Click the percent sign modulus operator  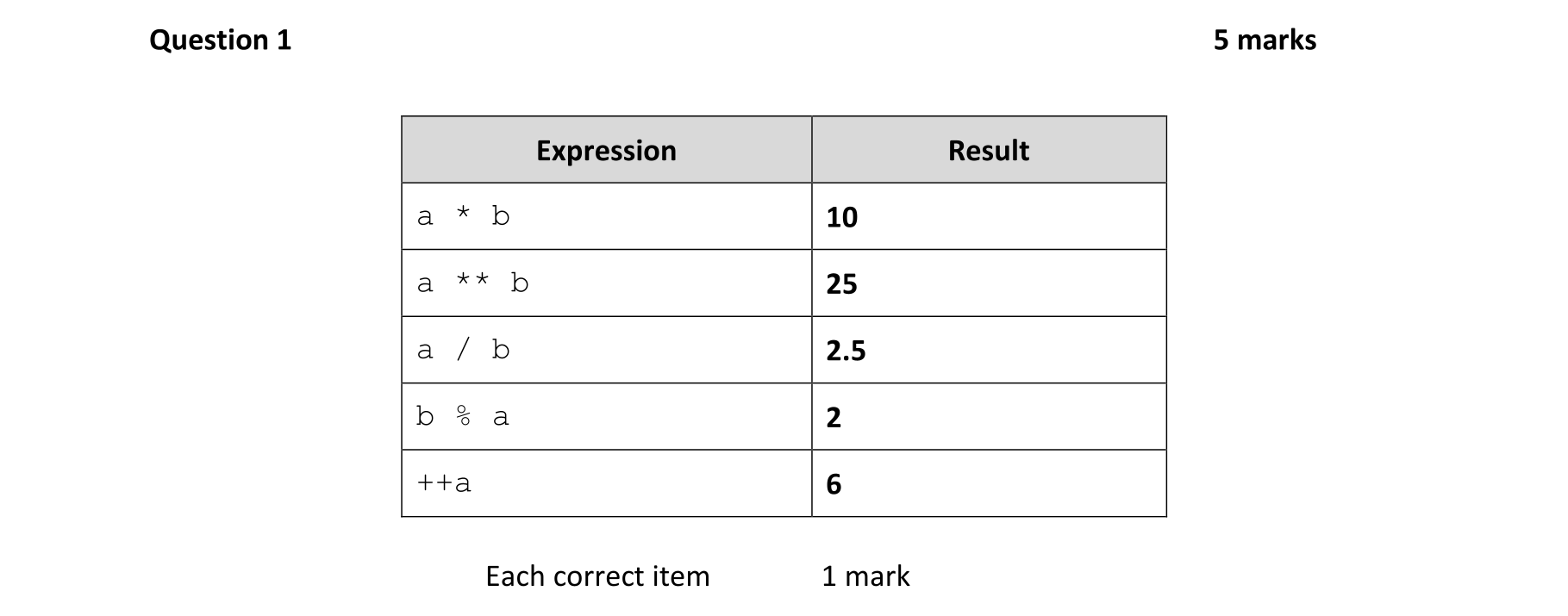[x=464, y=416]
